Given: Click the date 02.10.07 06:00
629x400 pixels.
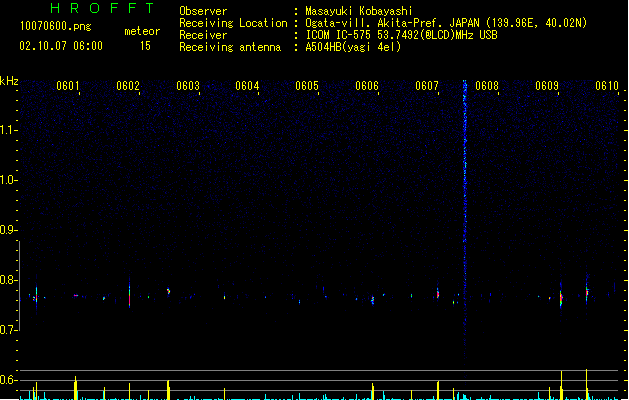Looking at the screenshot, I should click(61, 46).
